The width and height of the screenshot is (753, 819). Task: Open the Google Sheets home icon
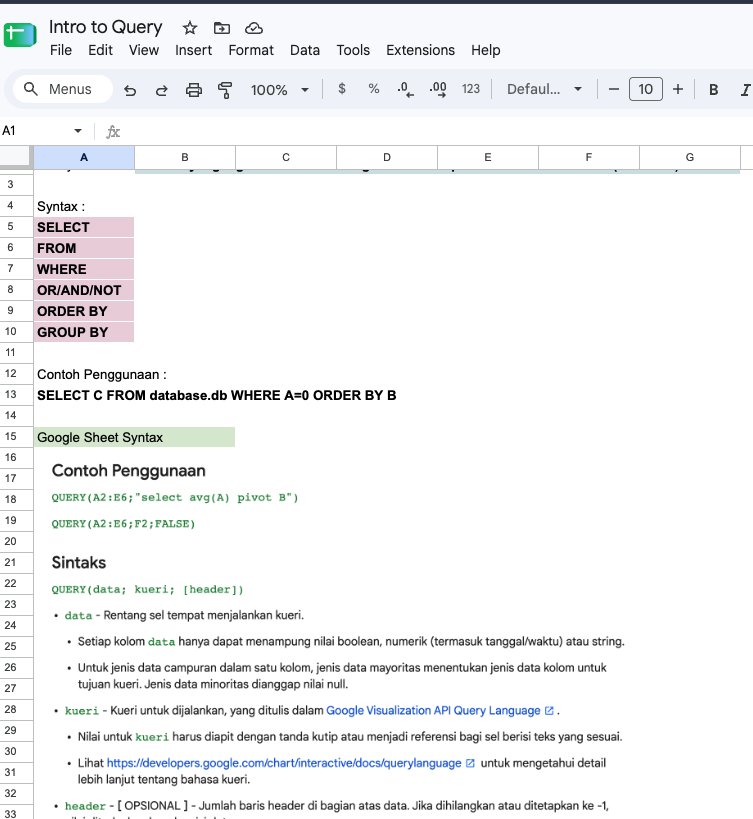click(x=20, y=36)
